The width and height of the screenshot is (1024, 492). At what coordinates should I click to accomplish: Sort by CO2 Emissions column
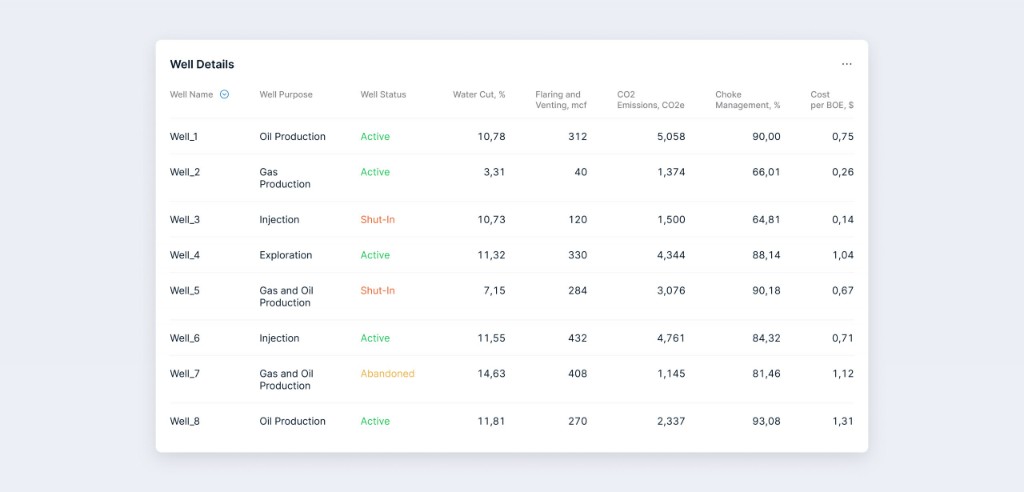point(650,100)
